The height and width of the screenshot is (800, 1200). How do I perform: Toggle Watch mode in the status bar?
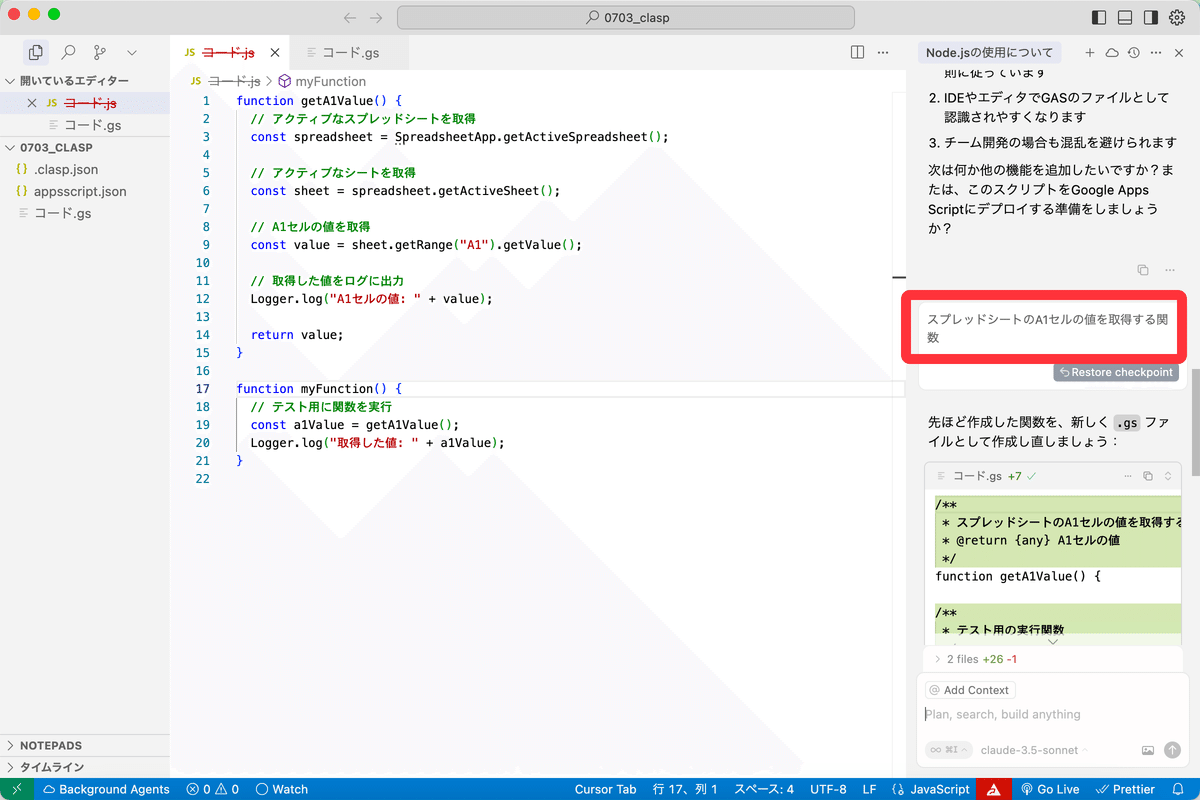(x=281, y=789)
